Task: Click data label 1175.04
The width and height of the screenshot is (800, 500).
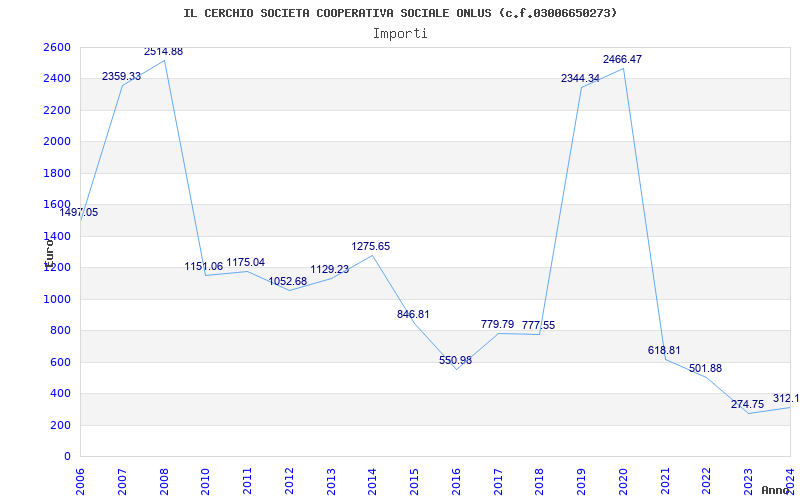Action: pyautogui.click(x=245, y=262)
